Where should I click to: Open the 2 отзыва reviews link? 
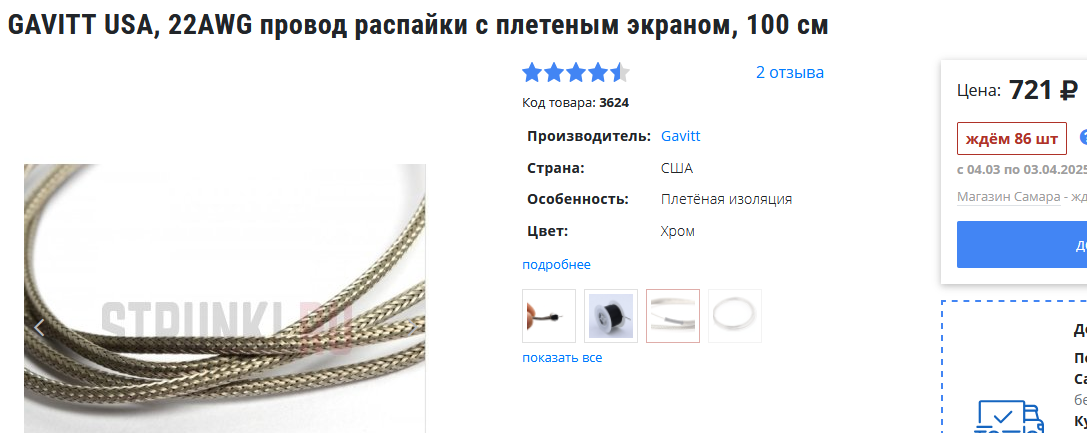click(790, 73)
